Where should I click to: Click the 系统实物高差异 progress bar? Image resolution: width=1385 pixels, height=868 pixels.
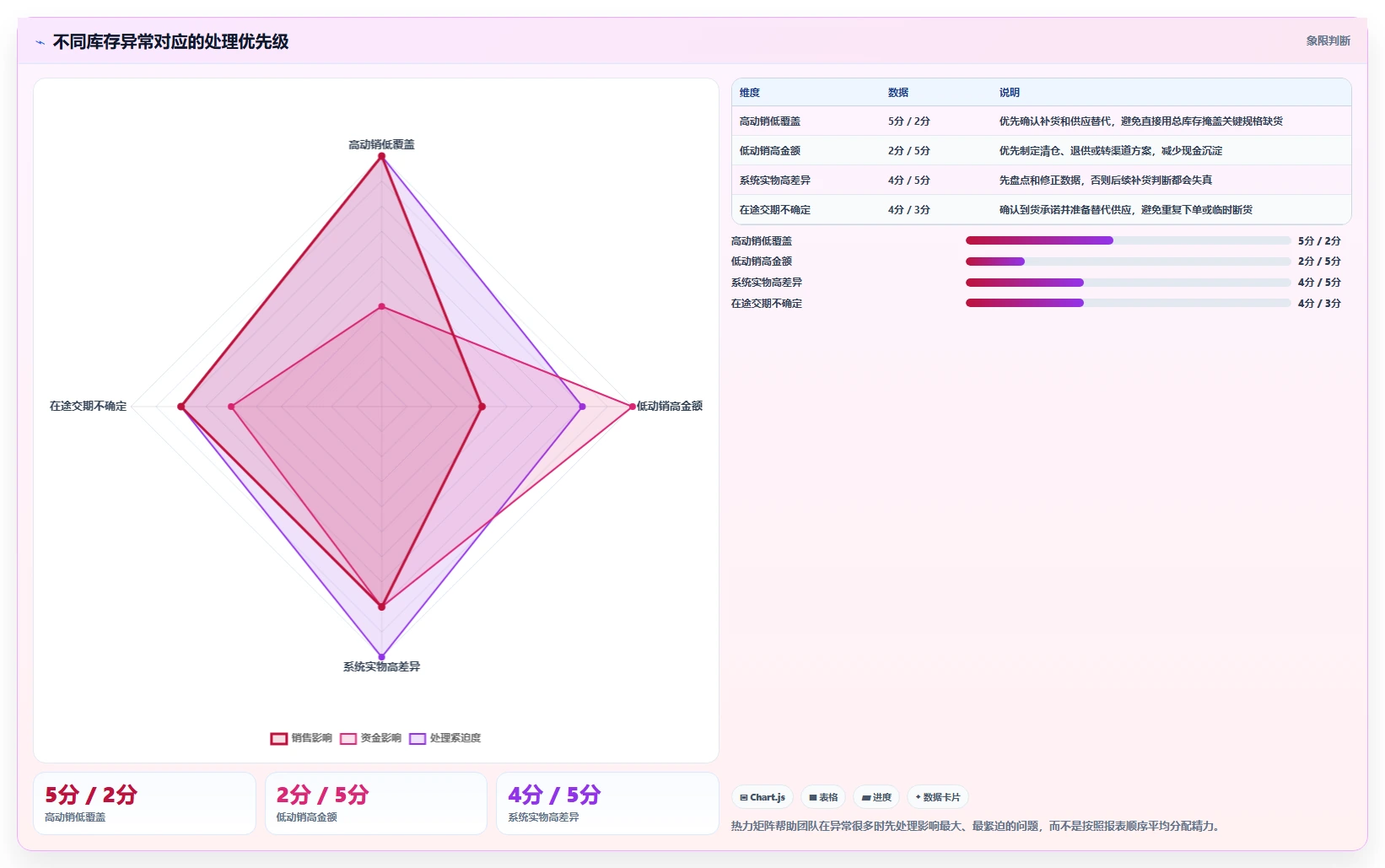click(1128, 283)
